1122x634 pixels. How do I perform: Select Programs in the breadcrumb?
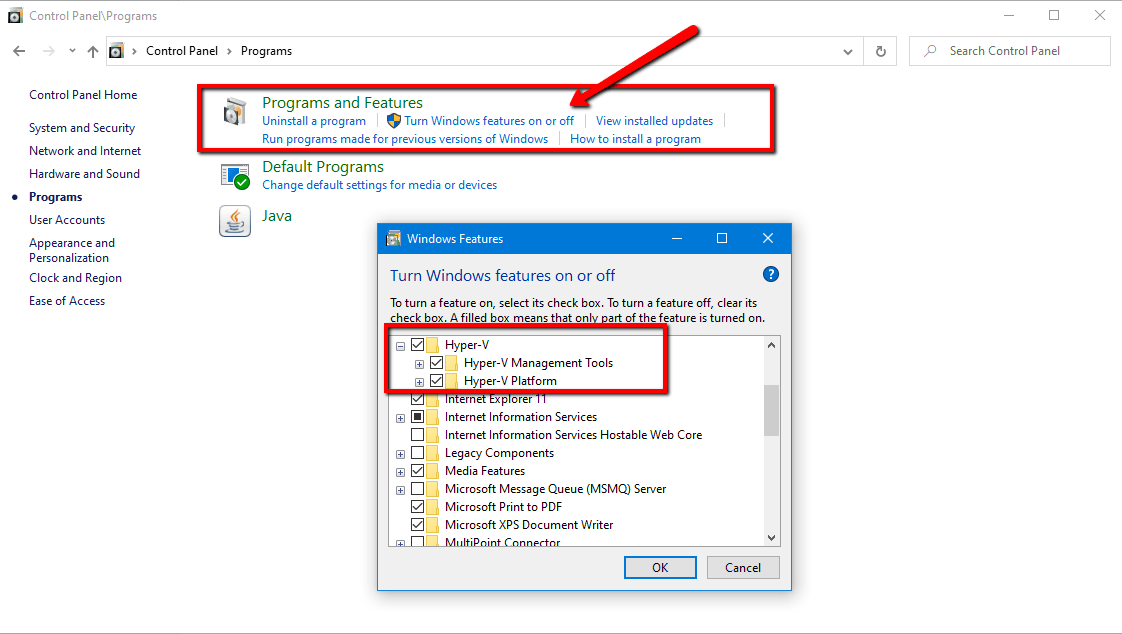click(x=266, y=51)
